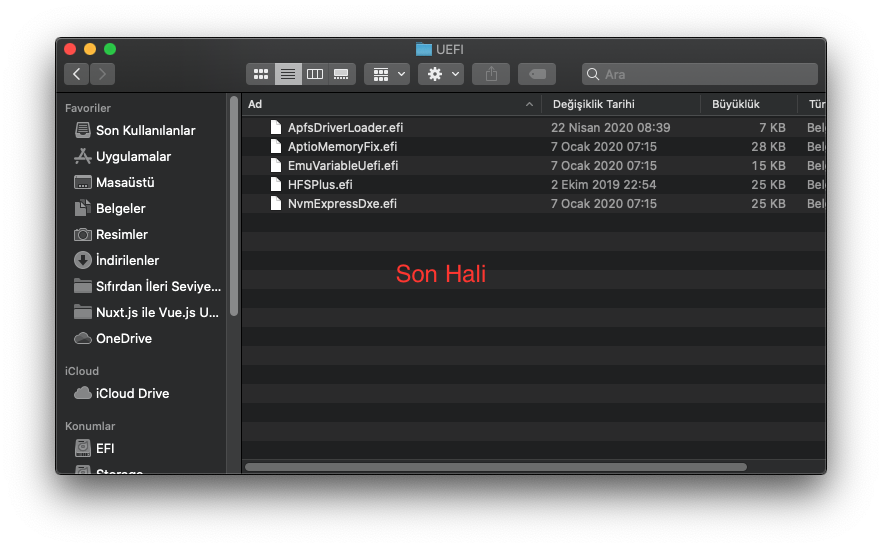
Task: Switch to gallery view mode
Action: [341, 74]
